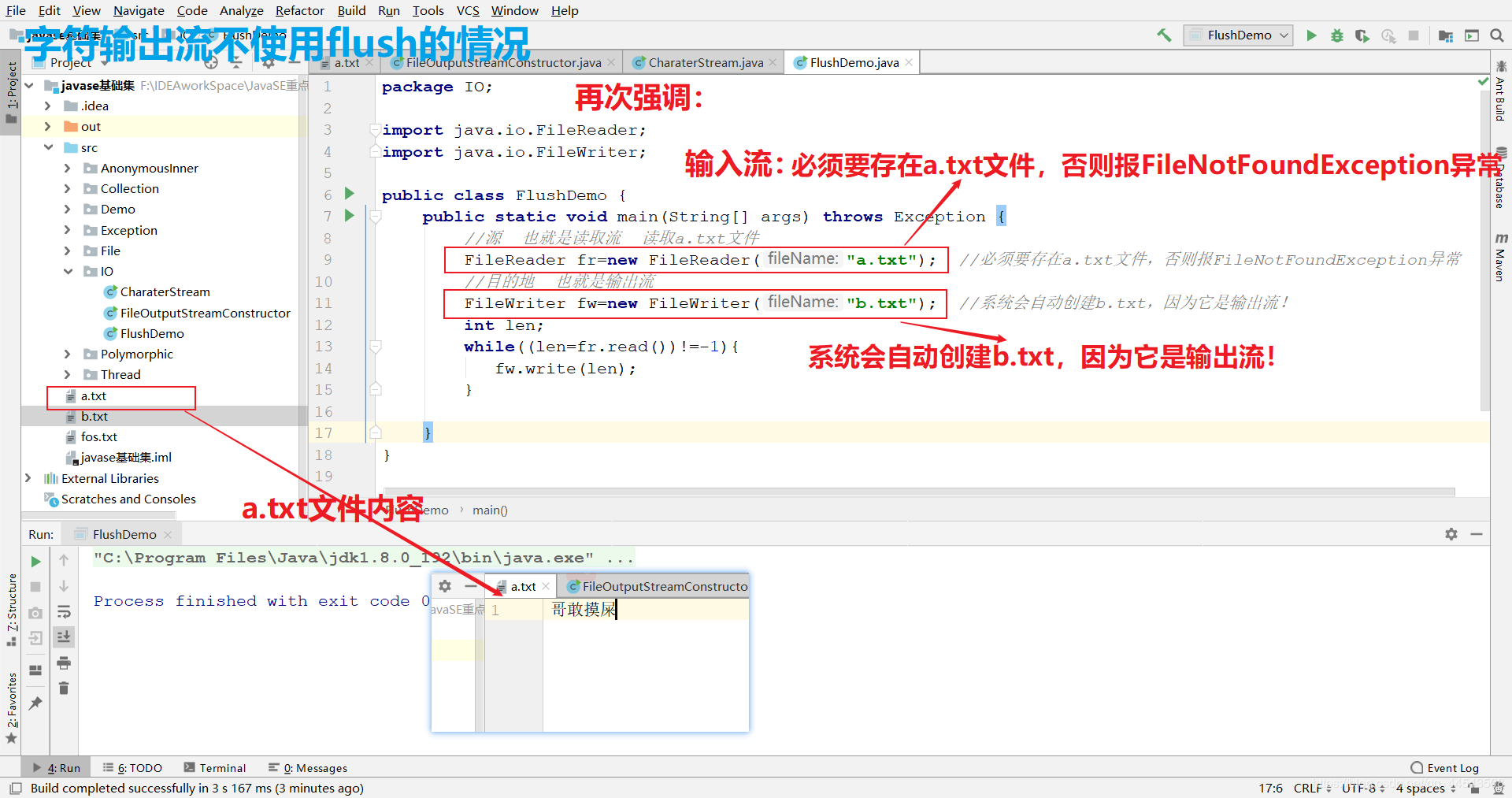The image size is (1512, 798).
Task: Open the FlushDemo run configuration dropdown
Action: click(1284, 35)
